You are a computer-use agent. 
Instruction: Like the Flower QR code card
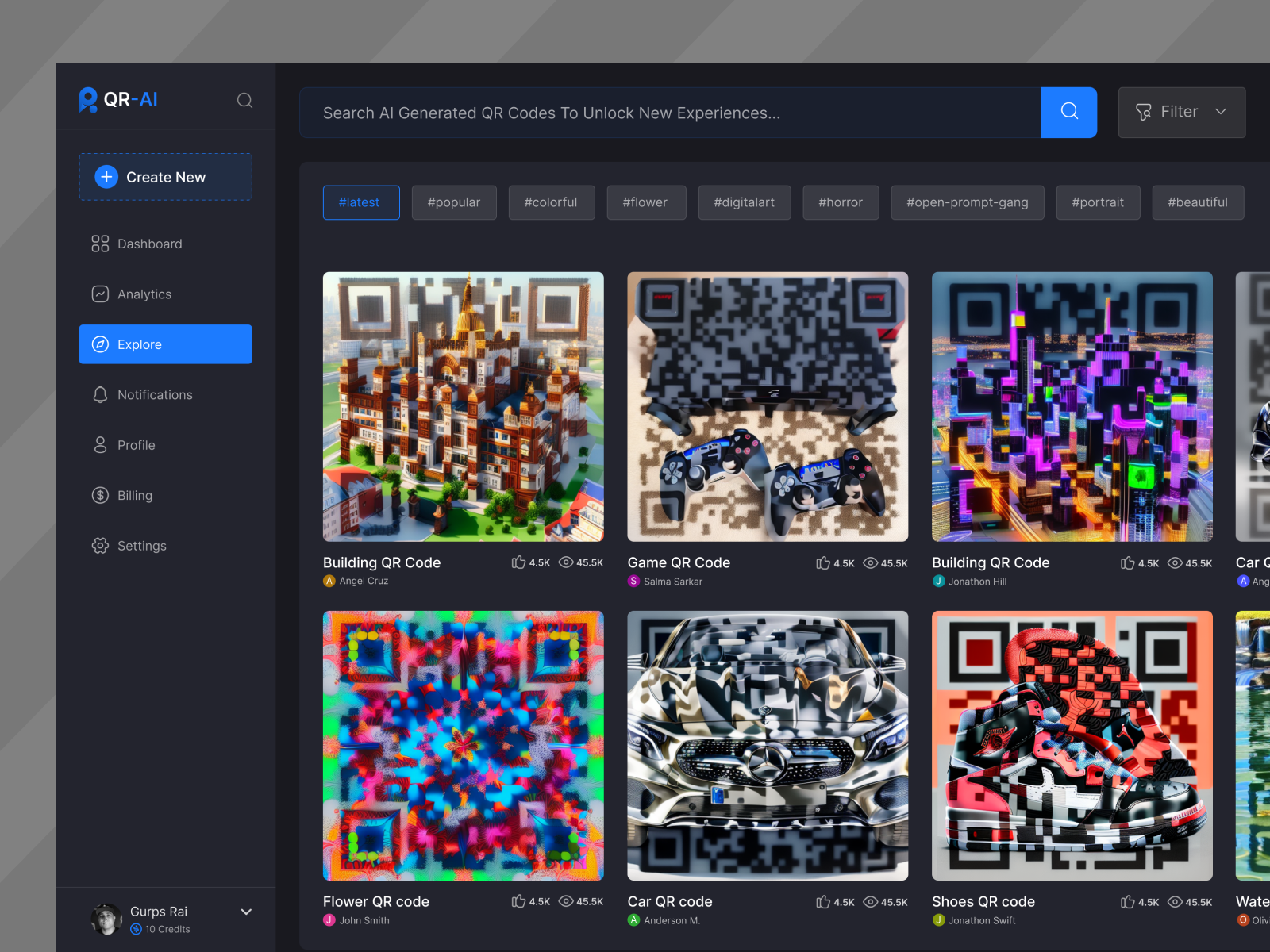(519, 902)
